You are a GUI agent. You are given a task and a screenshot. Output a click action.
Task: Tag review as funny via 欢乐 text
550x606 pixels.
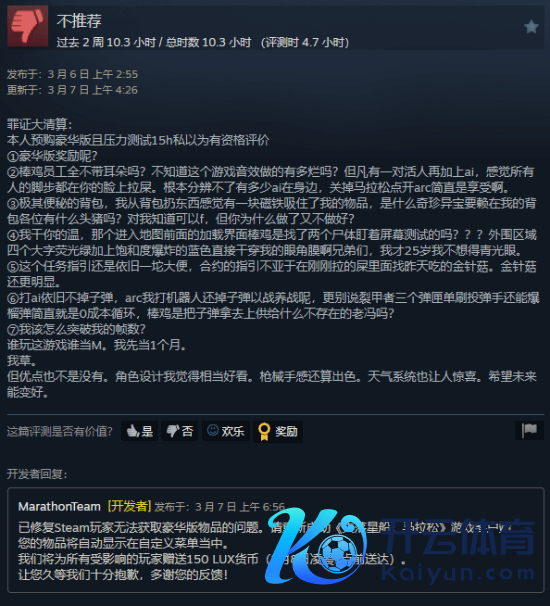click(x=233, y=431)
